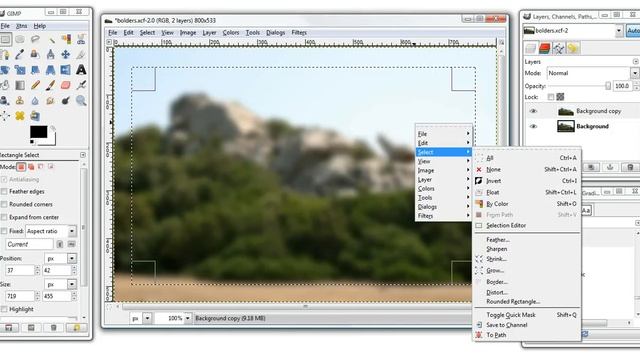Select the Zoom magnifier tool

(x=81, y=100)
